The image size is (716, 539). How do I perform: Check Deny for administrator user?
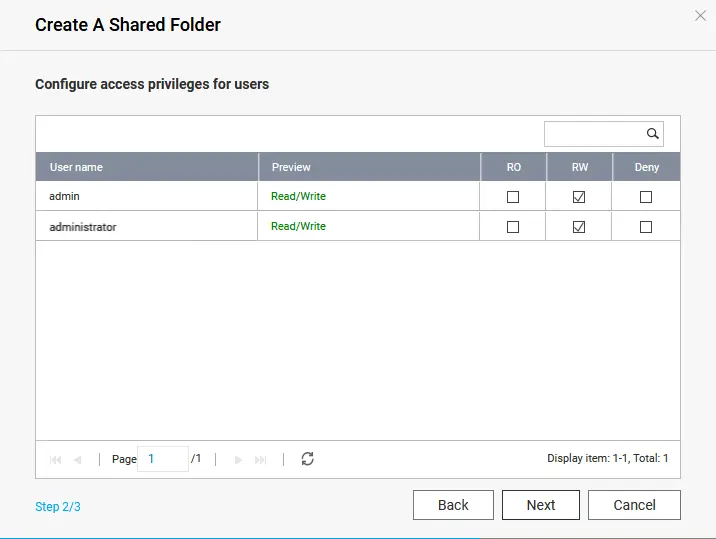[646, 227]
